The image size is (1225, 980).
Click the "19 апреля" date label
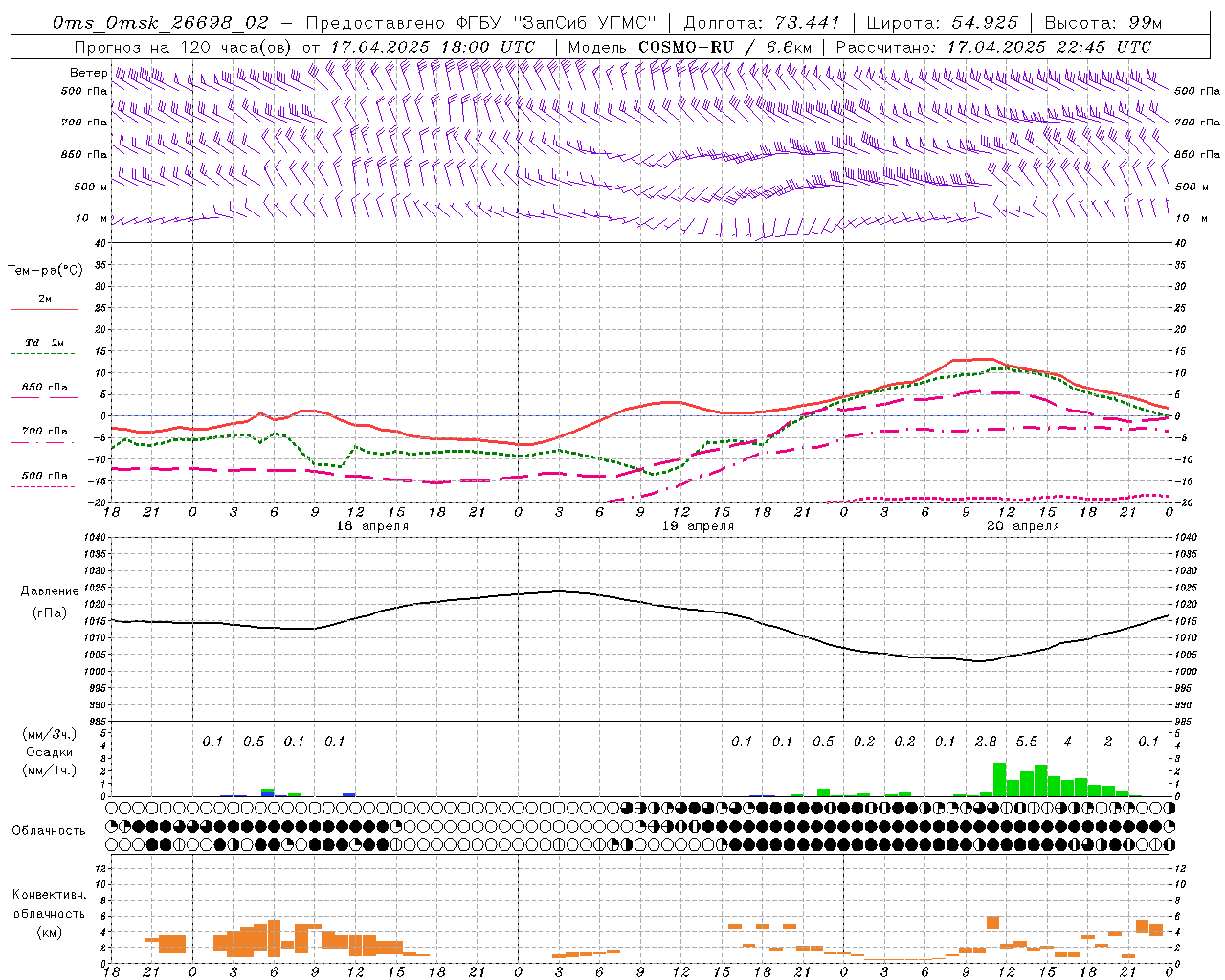[x=698, y=526]
